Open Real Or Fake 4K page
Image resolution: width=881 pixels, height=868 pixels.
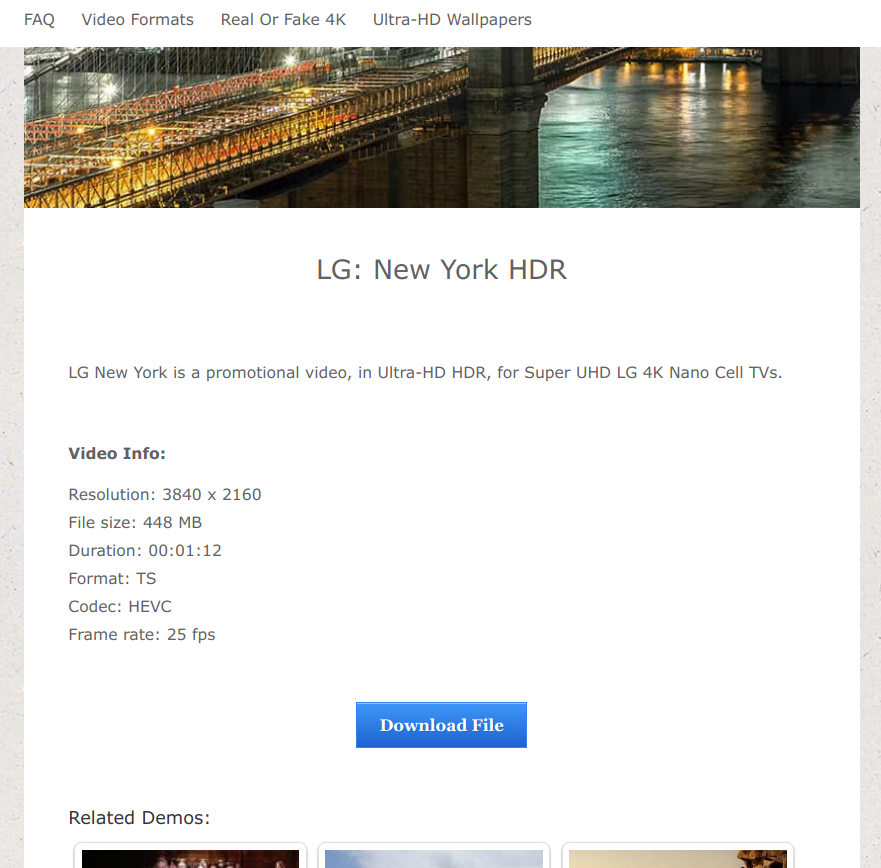tap(283, 20)
